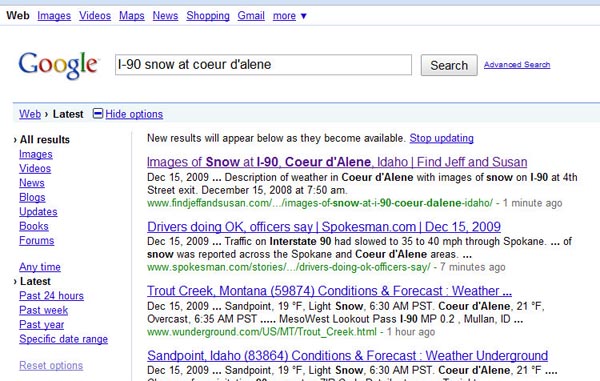The width and height of the screenshot is (600, 381).
Task: Click the '1 minute ago' timestamp
Action: (532, 203)
